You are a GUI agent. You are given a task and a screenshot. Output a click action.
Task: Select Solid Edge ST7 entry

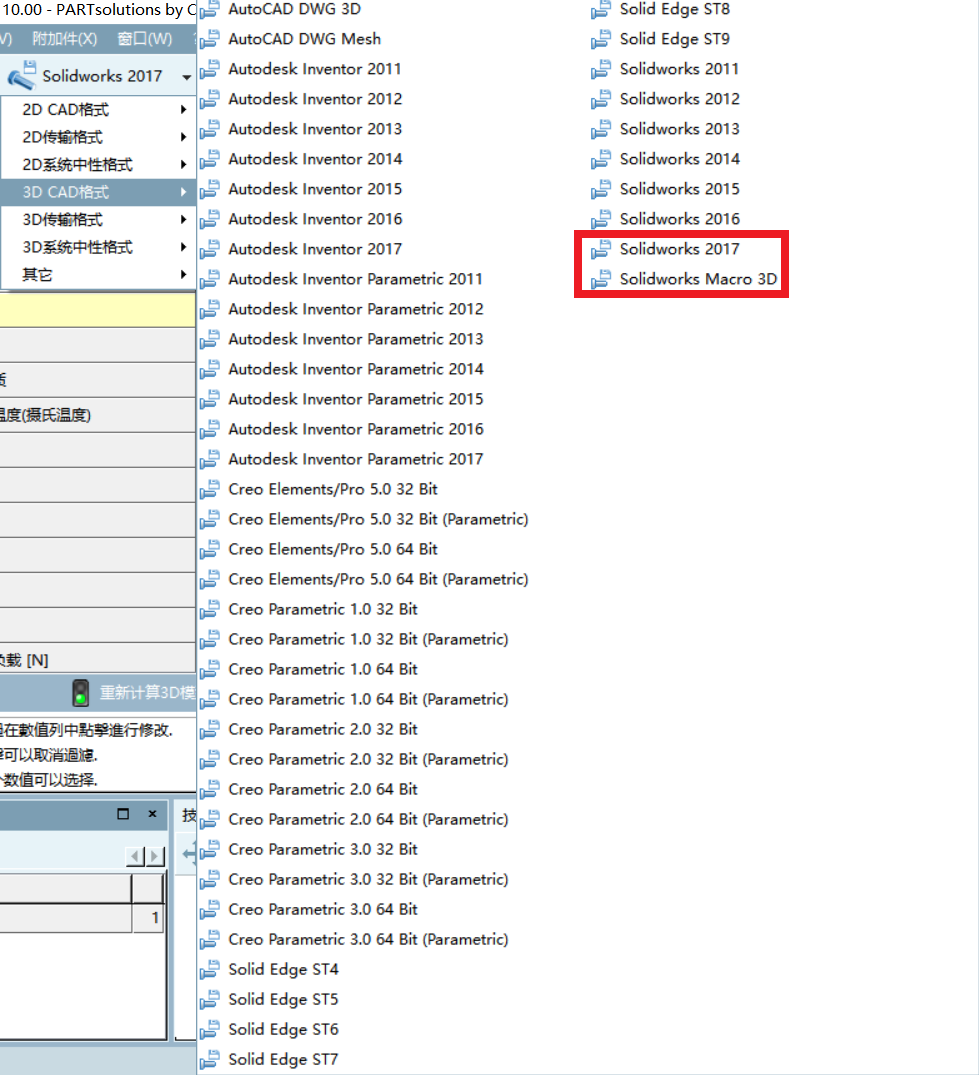click(x=282, y=1060)
